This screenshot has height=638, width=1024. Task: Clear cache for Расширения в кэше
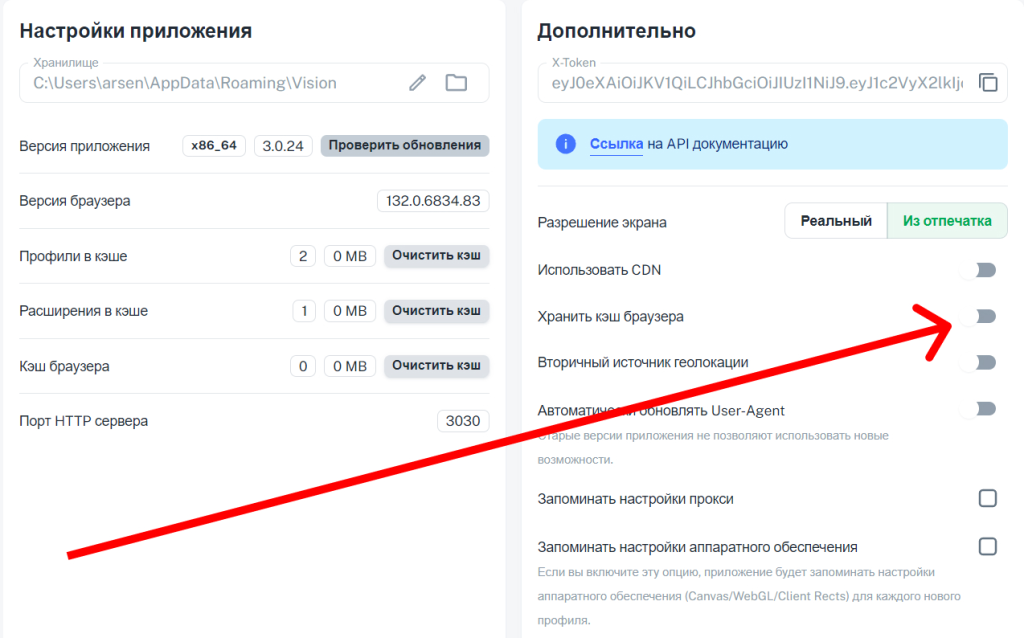pos(436,311)
